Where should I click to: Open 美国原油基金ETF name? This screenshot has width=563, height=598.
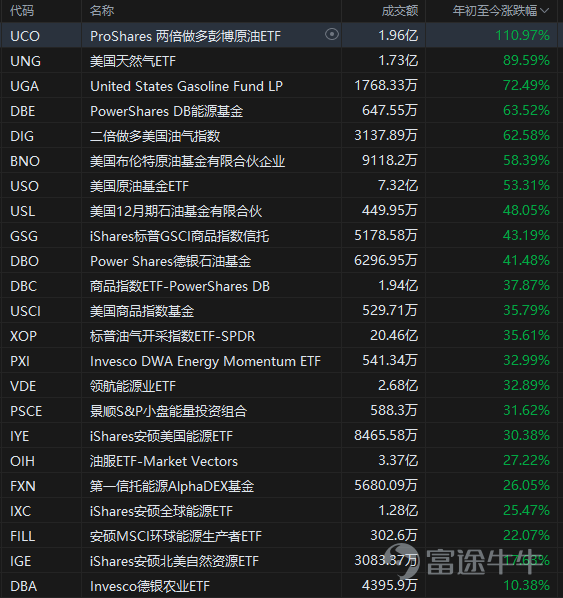coord(139,186)
